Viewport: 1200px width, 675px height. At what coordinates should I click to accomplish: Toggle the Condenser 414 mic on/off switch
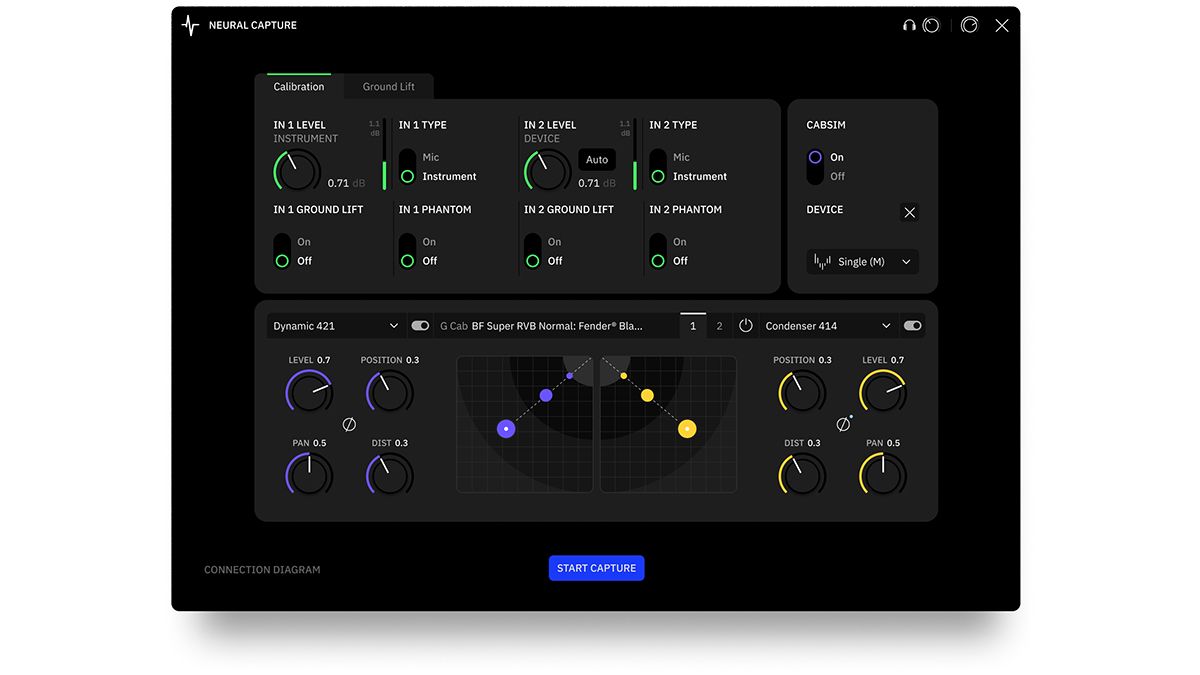pos(912,325)
